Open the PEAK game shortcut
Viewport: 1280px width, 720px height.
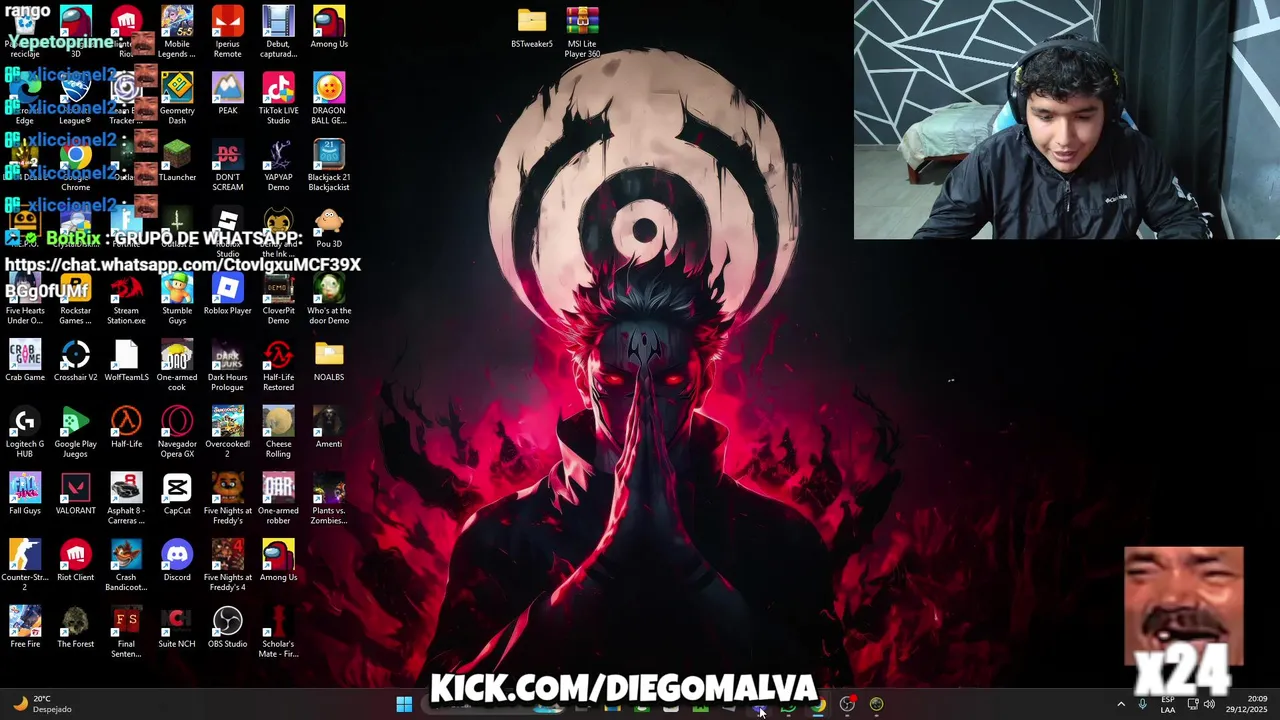228,94
